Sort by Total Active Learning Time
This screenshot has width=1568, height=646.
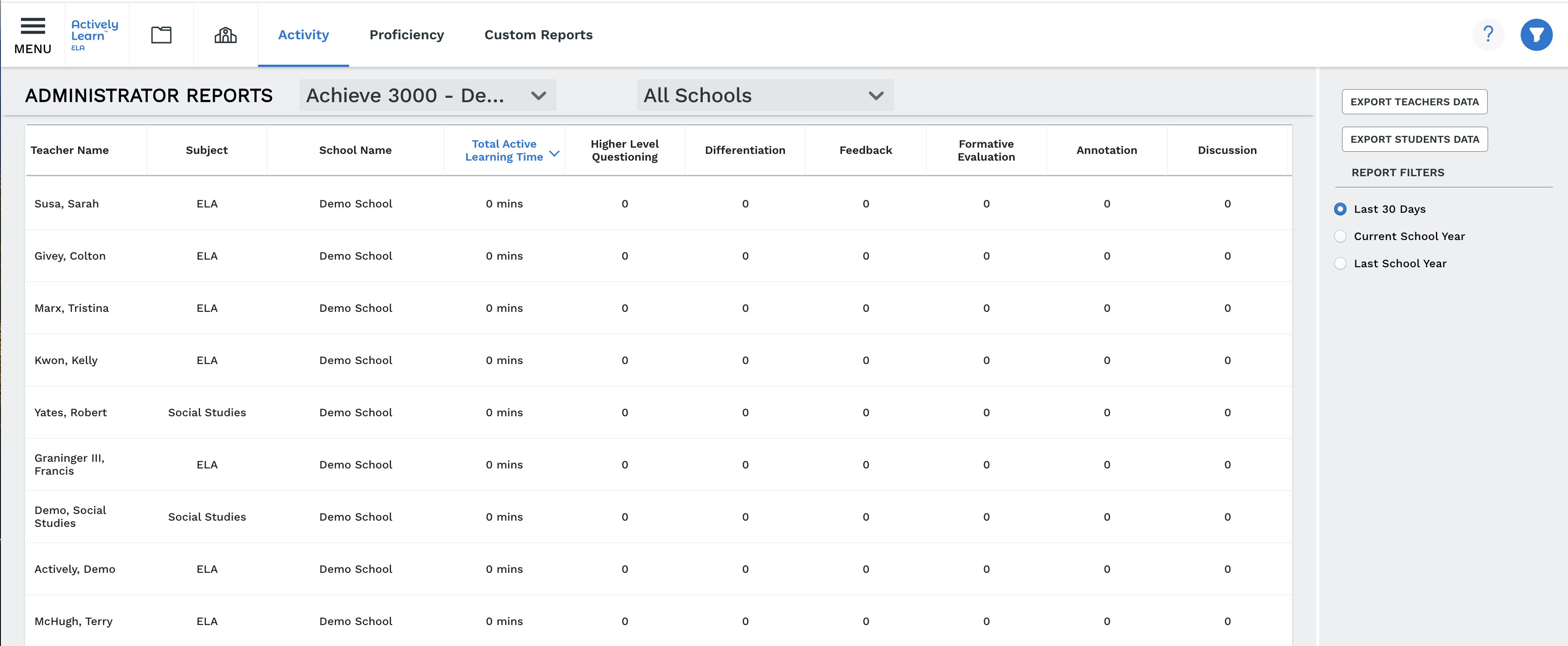pyautogui.click(x=504, y=150)
